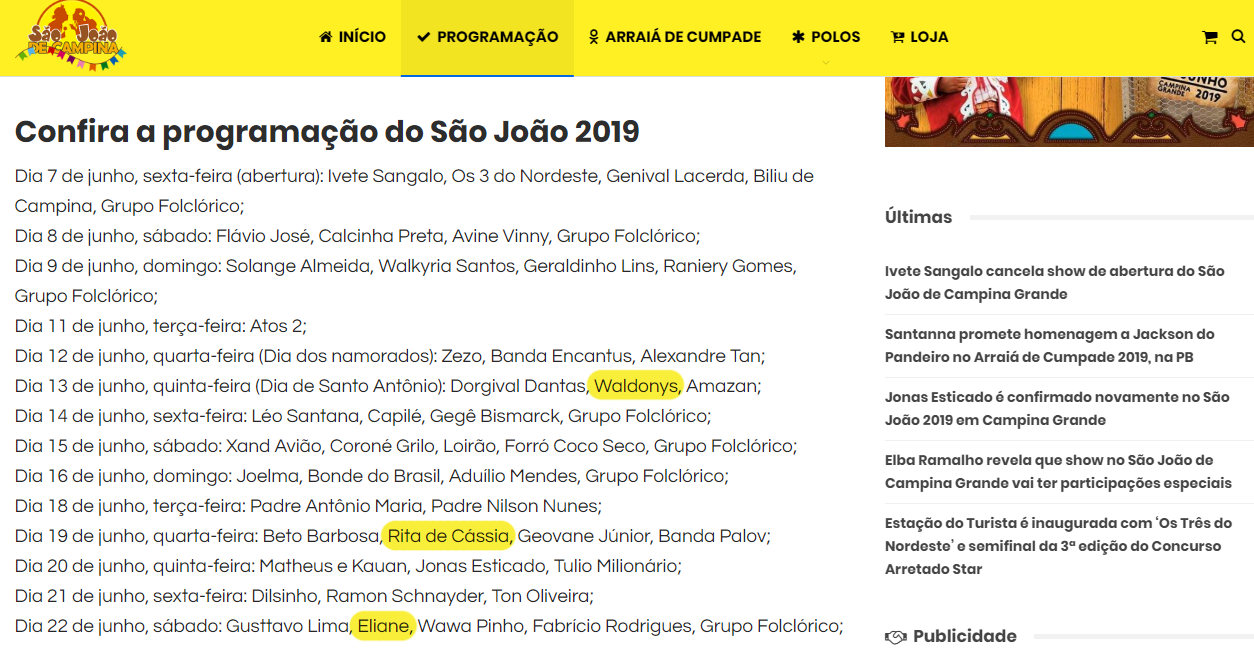Click the São João de Campina logo

72,36
